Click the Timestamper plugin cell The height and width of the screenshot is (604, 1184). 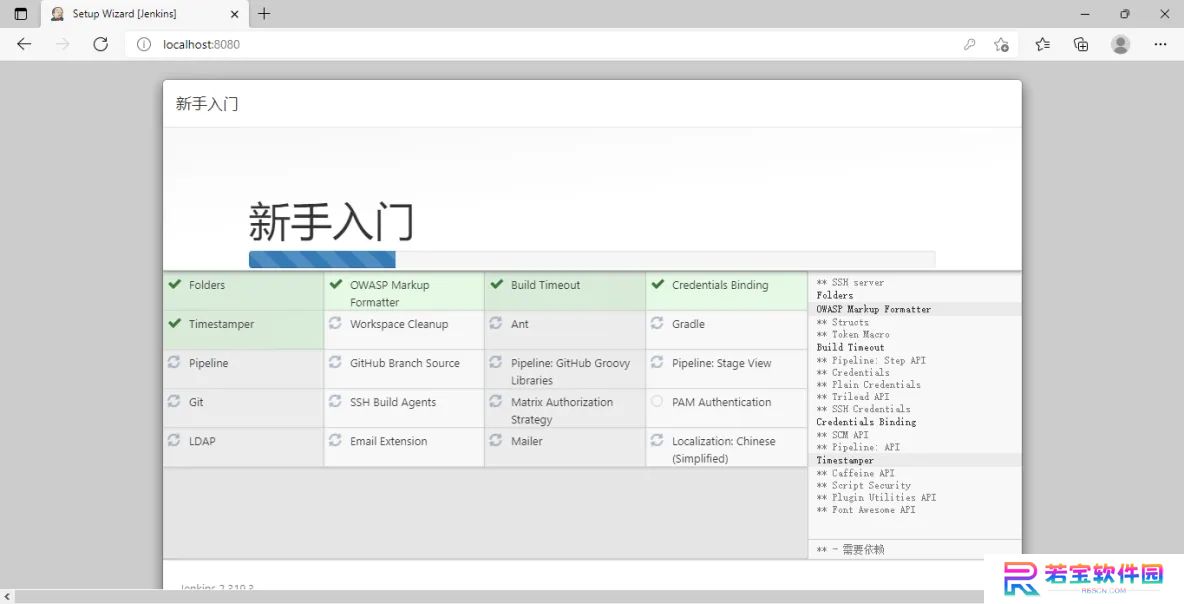tap(243, 330)
